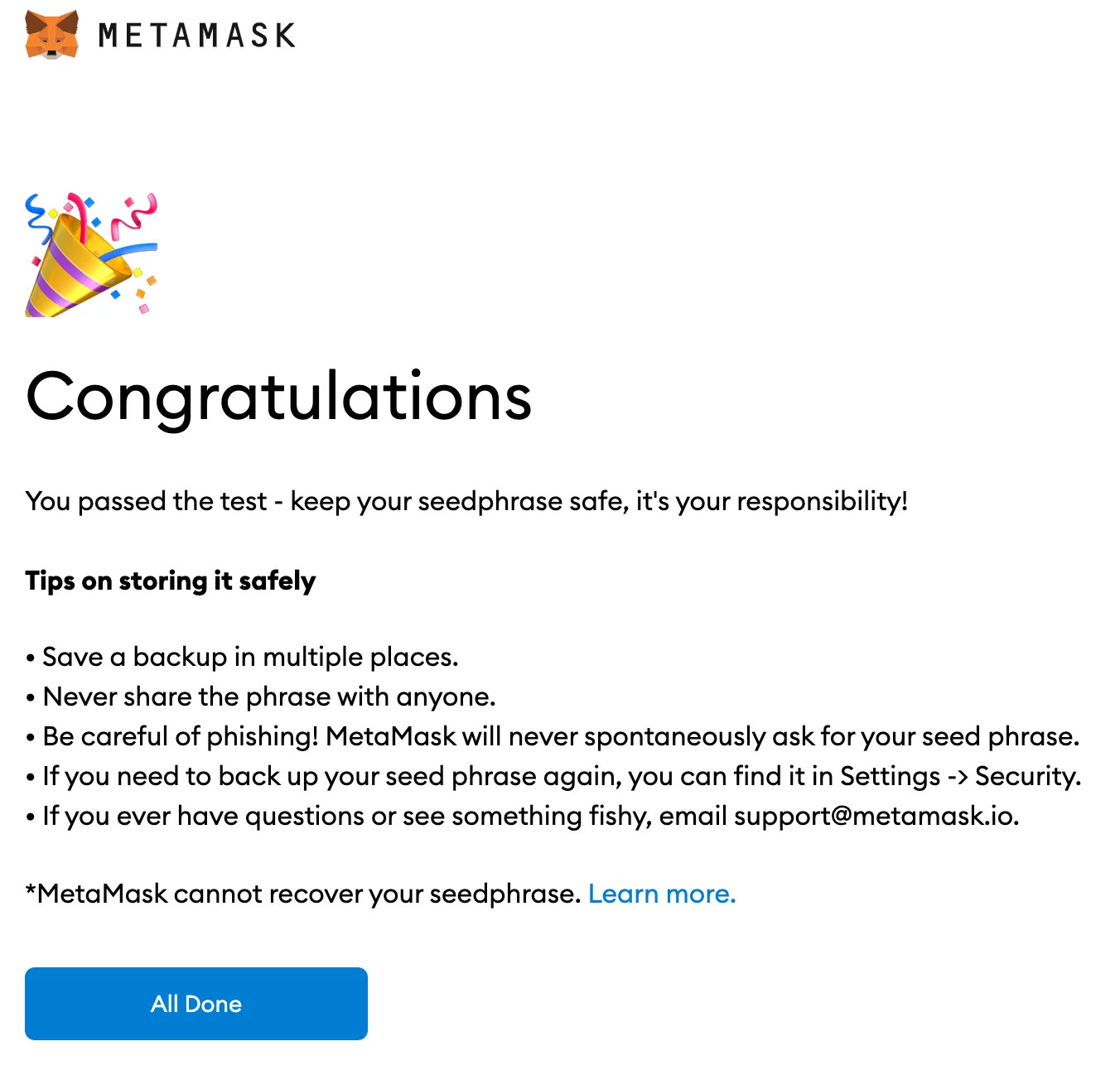This screenshot has height=1075, width=1120.
Task: Click the striped gold cone of the party popper
Action: coord(70,273)
